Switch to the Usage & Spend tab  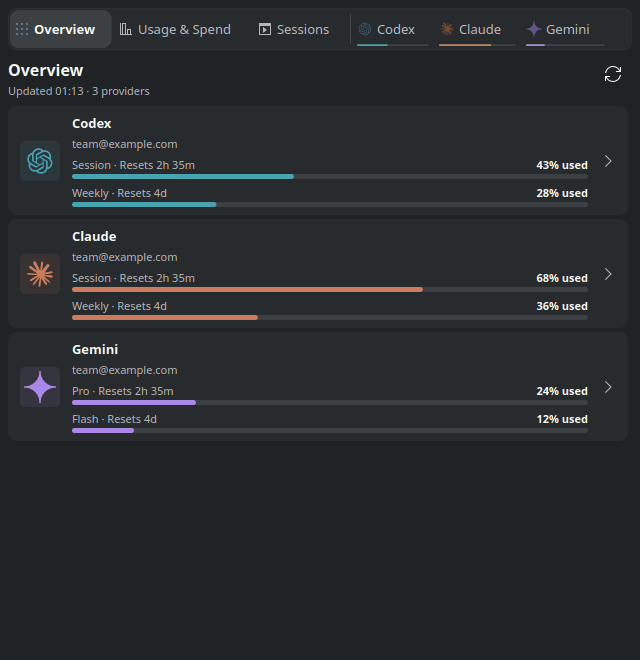coord(175,29)
